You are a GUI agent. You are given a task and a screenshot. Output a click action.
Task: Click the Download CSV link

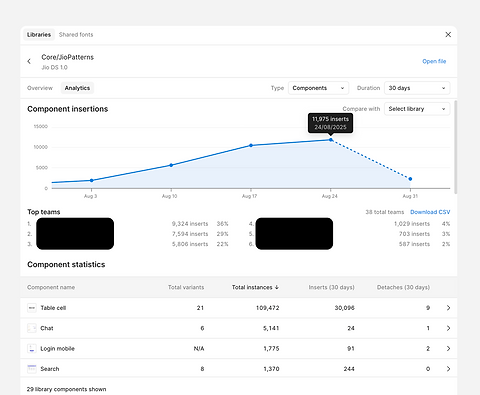[x=430, y=212]
